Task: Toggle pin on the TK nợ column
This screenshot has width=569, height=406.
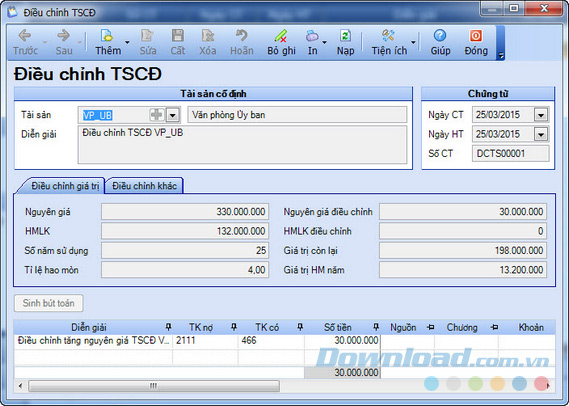Action: click(234, 327)
